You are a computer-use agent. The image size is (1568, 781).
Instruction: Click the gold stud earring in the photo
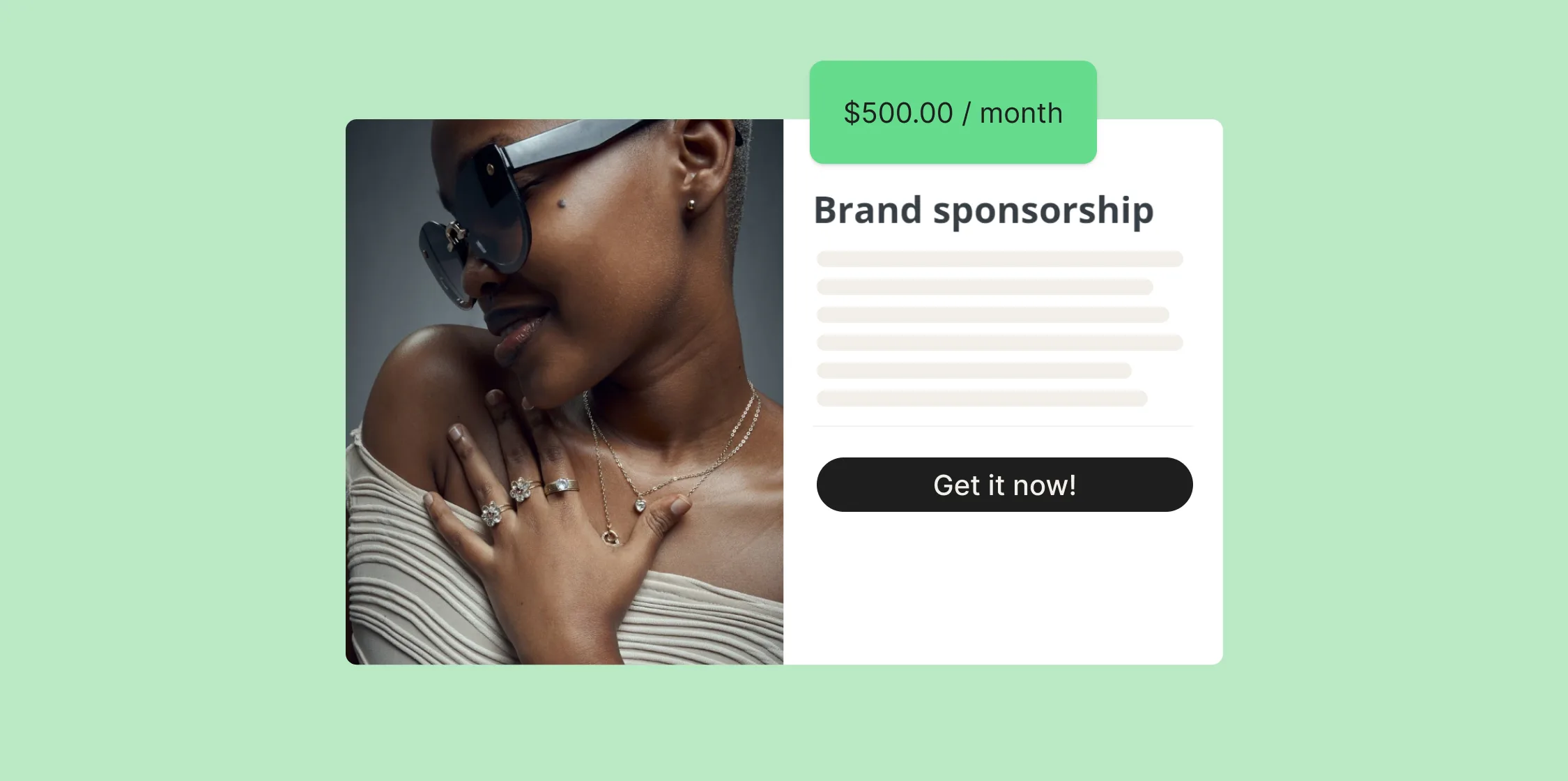tap(691, 204)
